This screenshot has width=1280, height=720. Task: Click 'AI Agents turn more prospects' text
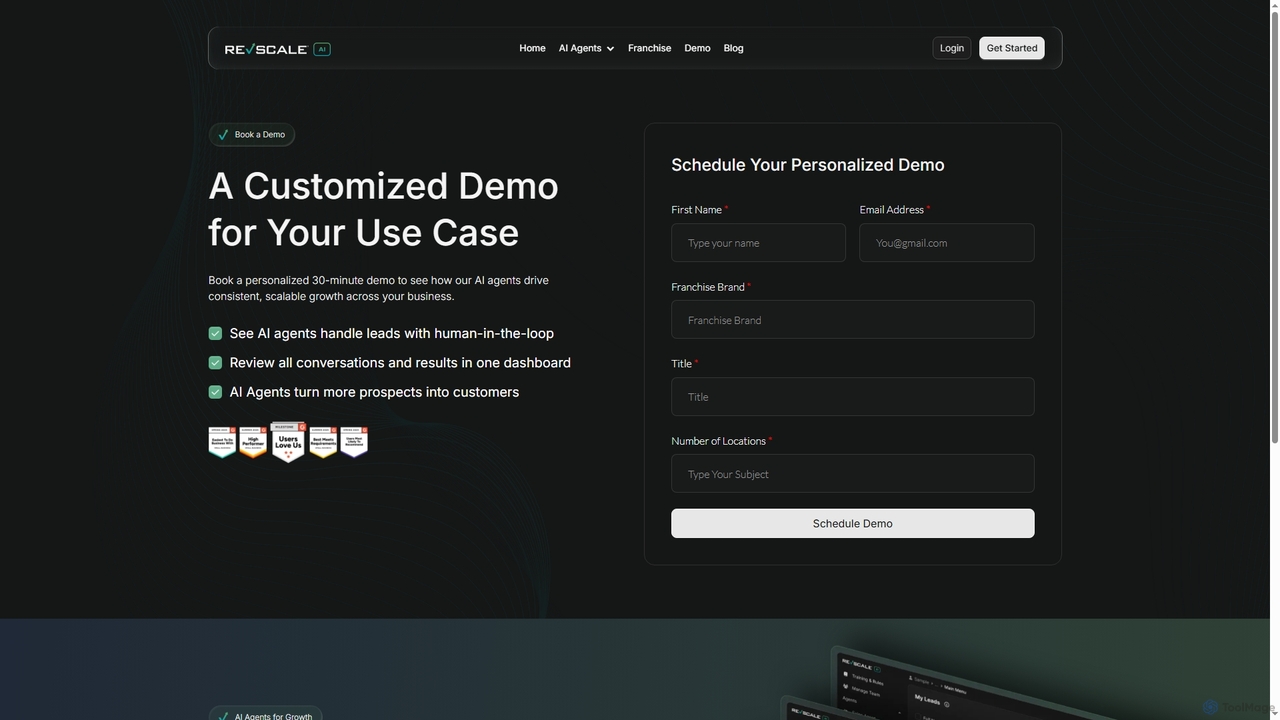click(x=374, y=392)
